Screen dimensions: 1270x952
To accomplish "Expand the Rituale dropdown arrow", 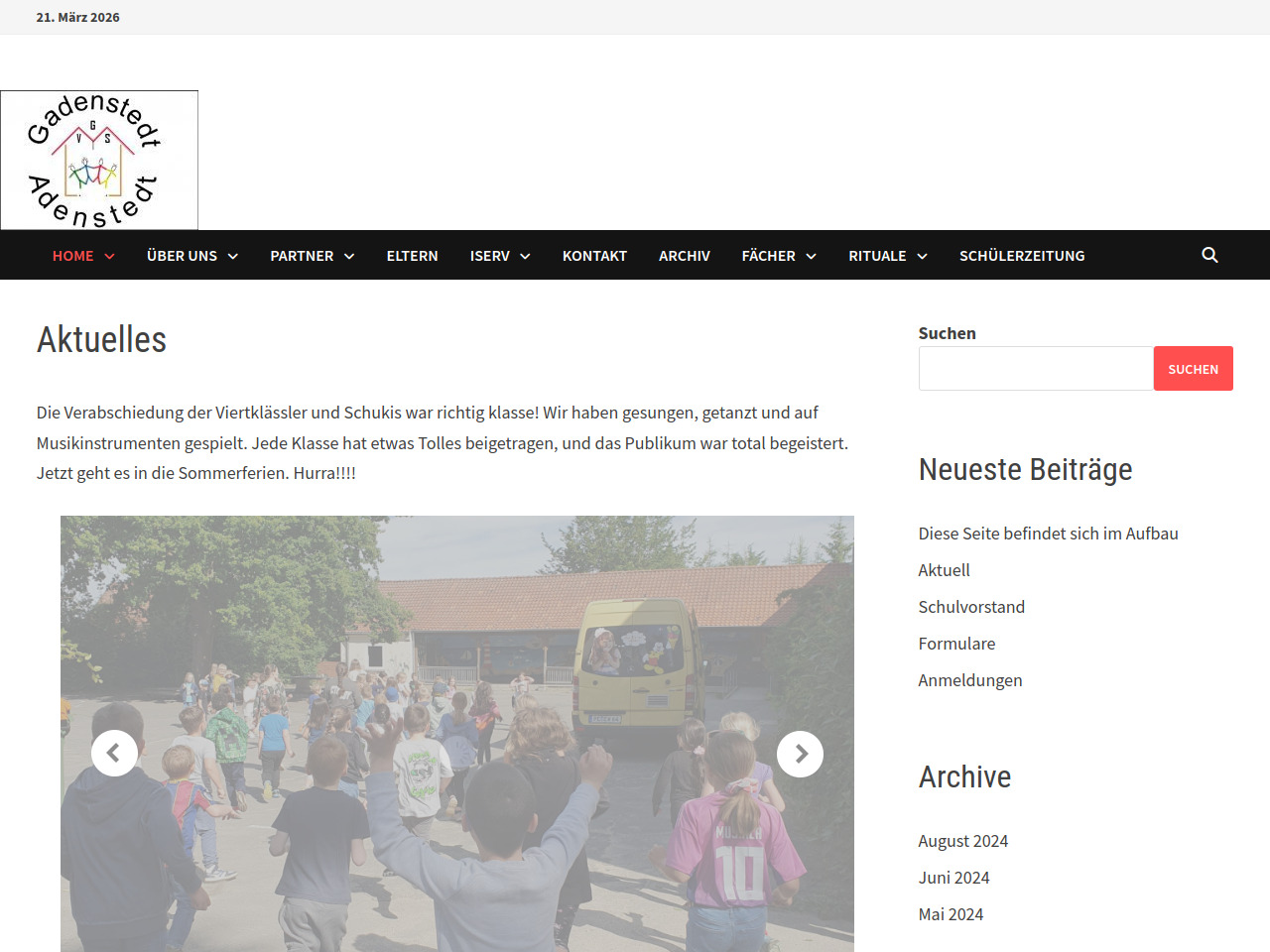I will click(923, 256).
